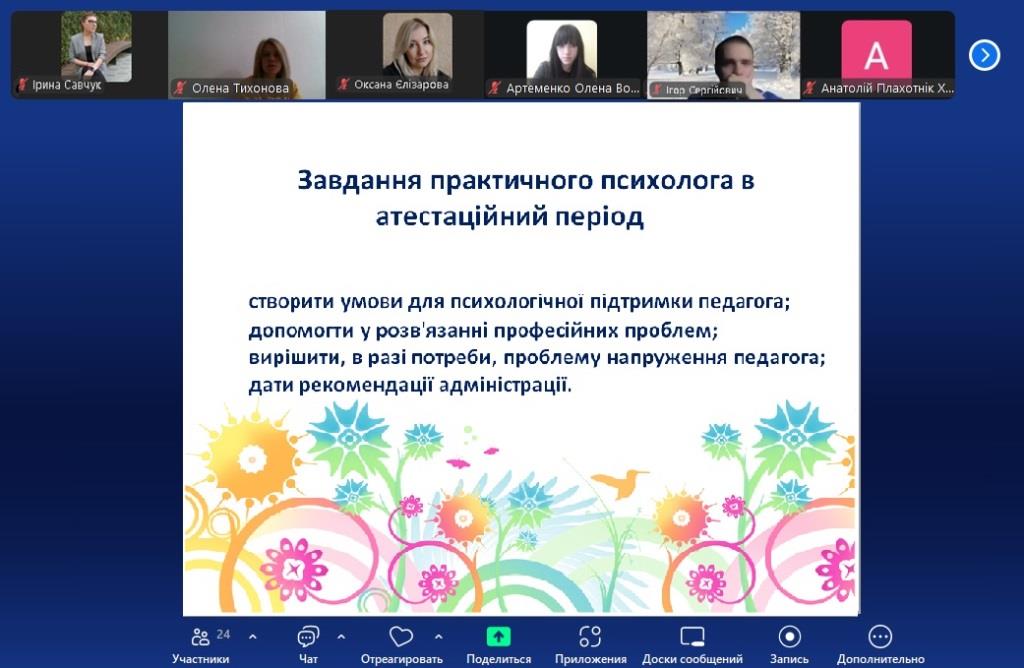Viewport: 1024px width, 668px height.
Task: Toggle the Запись recording button
Action: (x=789, y=637)
